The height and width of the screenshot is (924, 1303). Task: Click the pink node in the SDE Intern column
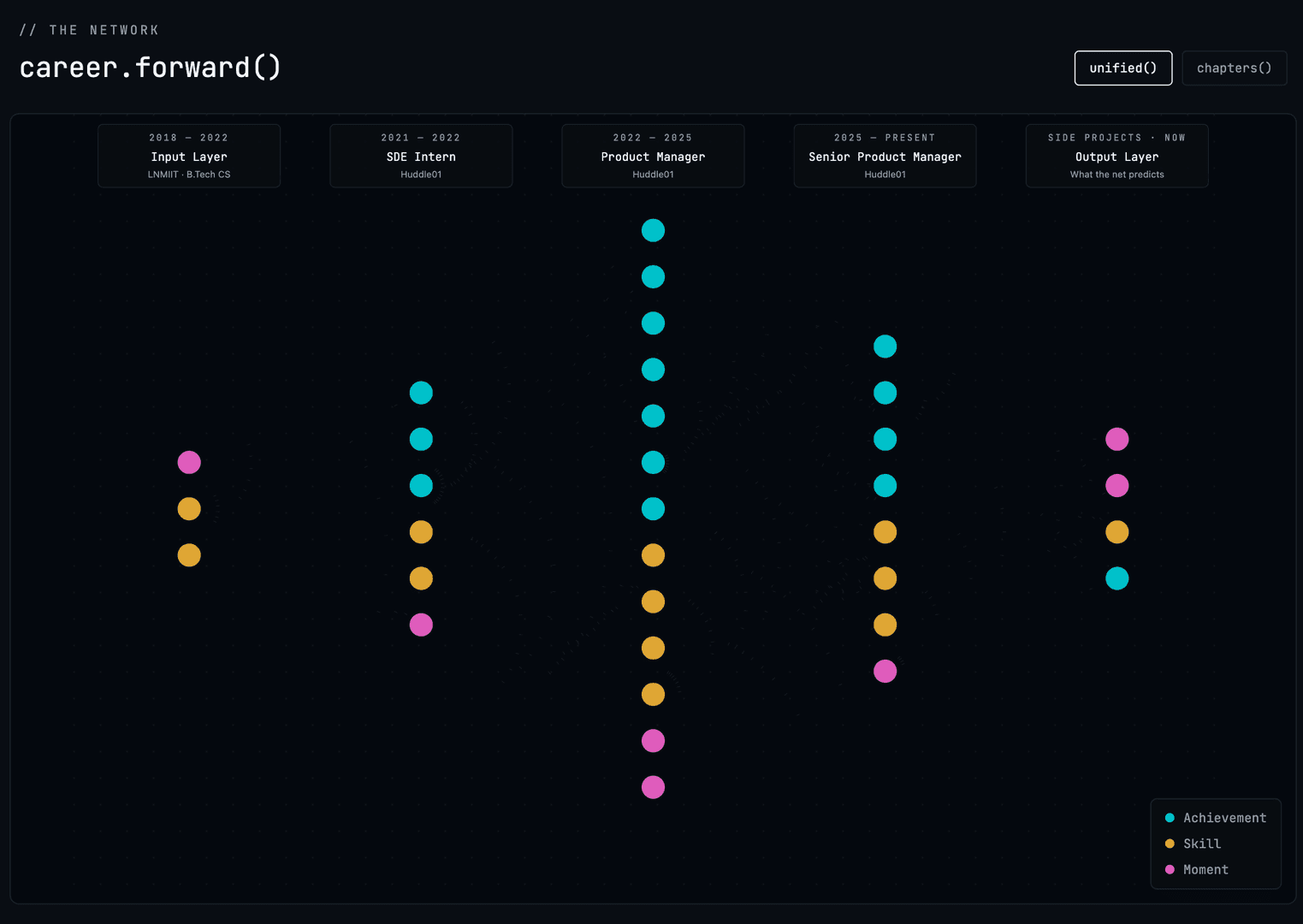tap(421, 625)
